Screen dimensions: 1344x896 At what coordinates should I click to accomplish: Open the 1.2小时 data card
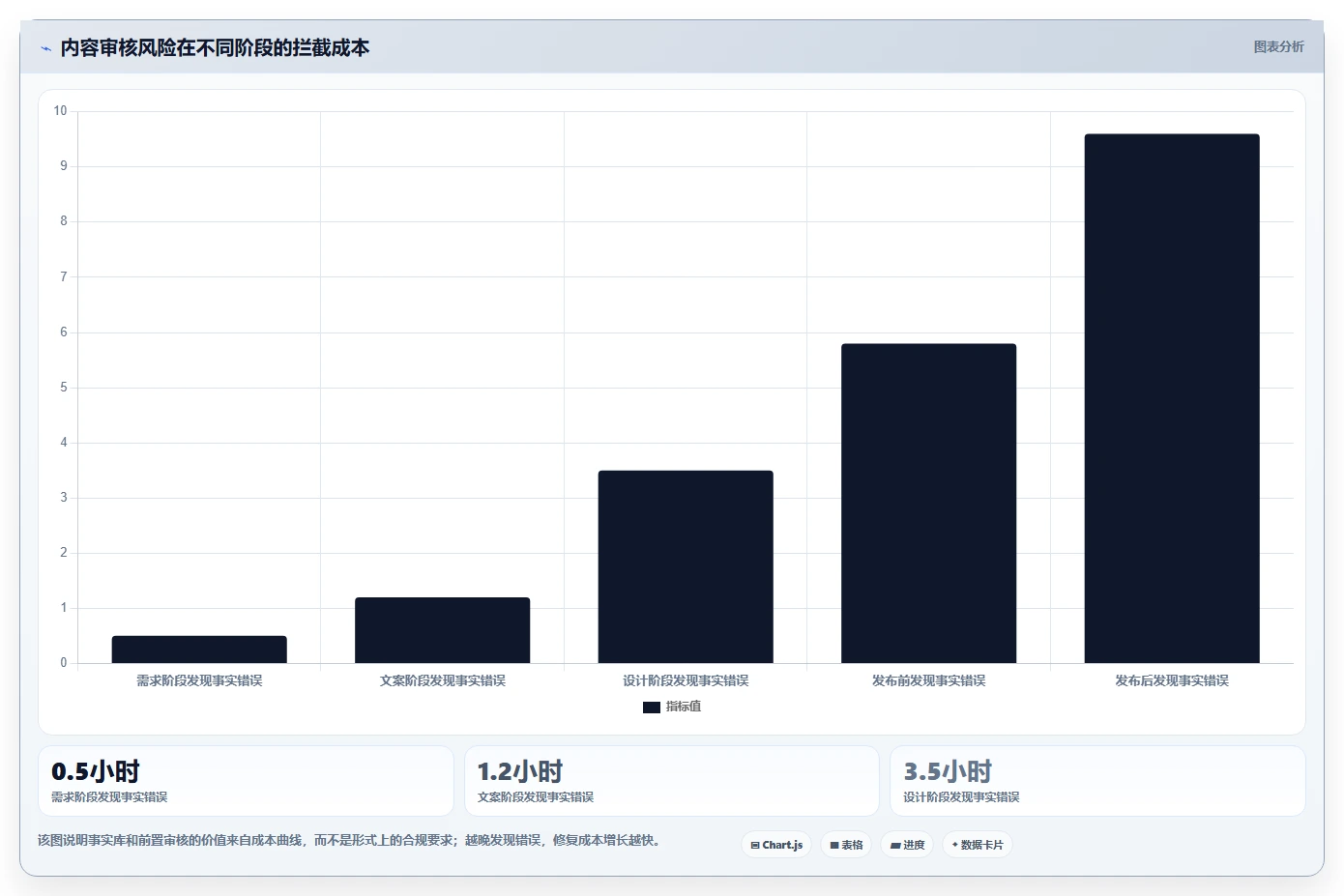pos(672,781)
